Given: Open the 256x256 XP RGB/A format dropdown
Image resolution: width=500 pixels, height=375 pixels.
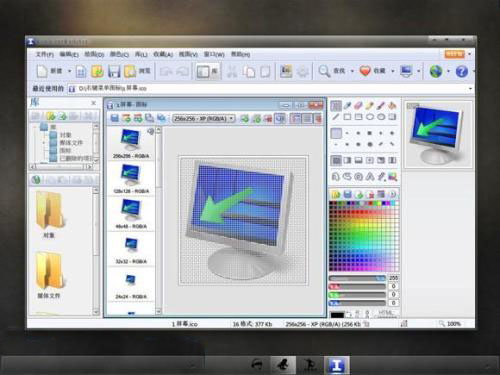Looking at the screenshot, I should coord(203,119).
